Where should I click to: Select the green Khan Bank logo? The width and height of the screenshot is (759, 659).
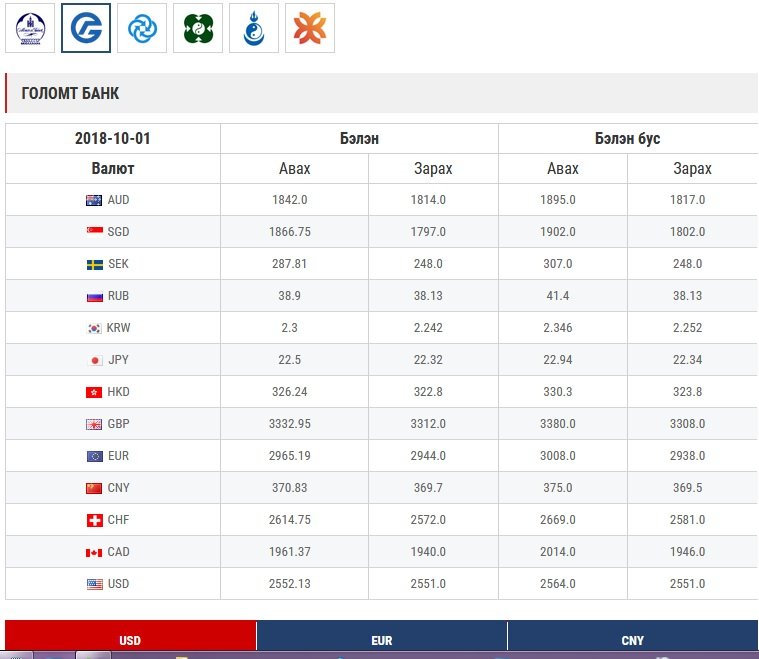[x=198, y=28]
